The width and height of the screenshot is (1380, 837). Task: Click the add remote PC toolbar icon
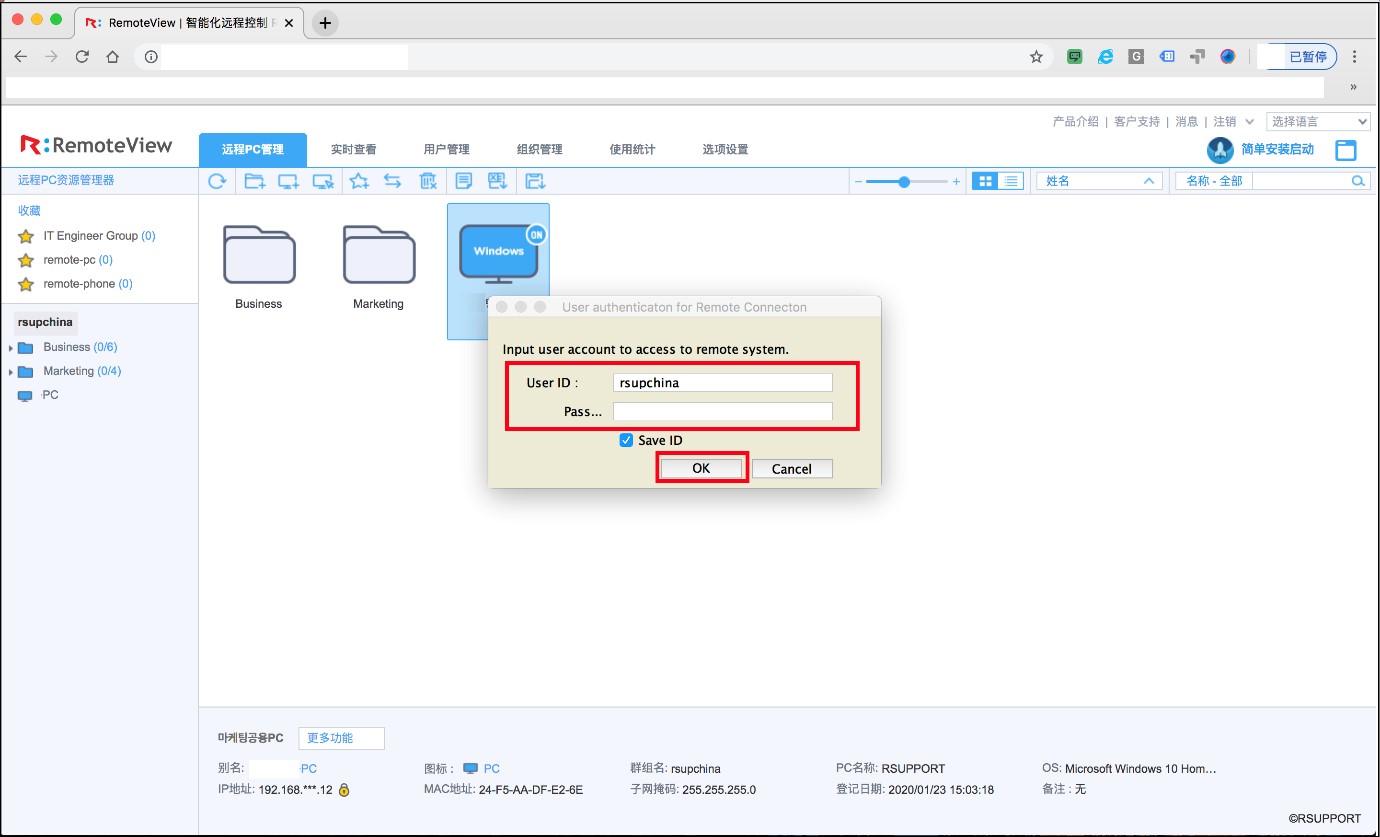(289, 181)
